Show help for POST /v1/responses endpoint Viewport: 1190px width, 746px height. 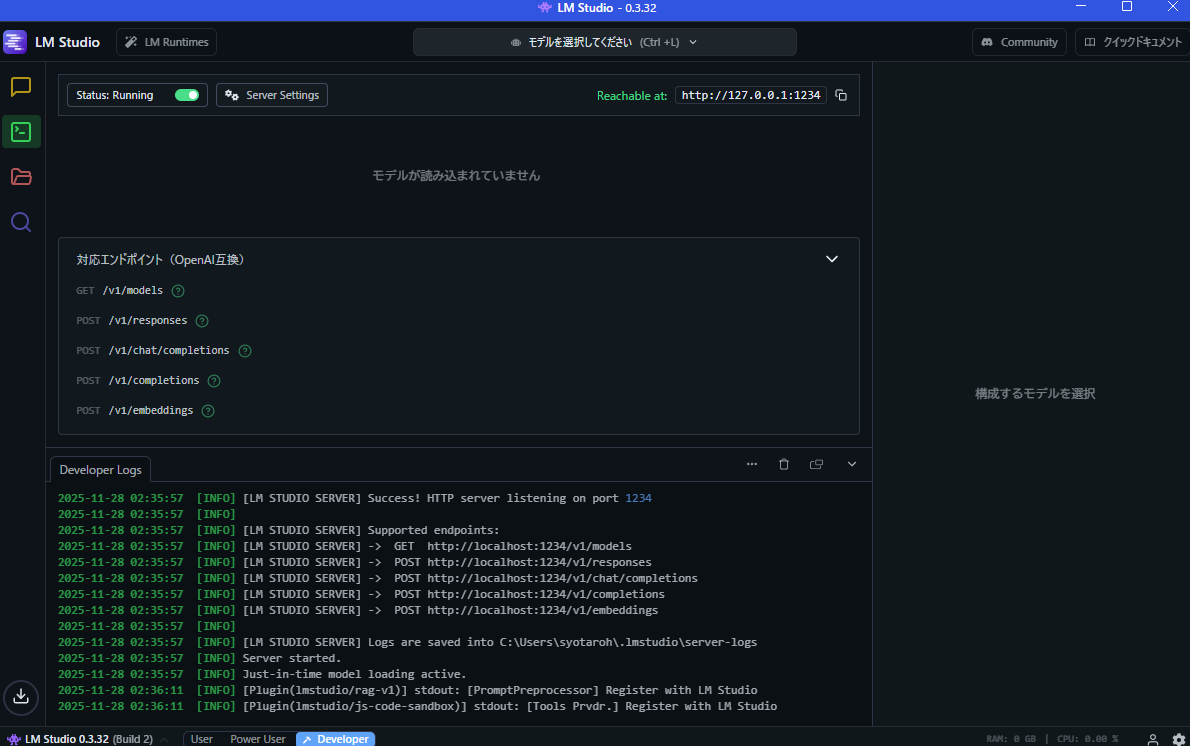pos(202,321)
